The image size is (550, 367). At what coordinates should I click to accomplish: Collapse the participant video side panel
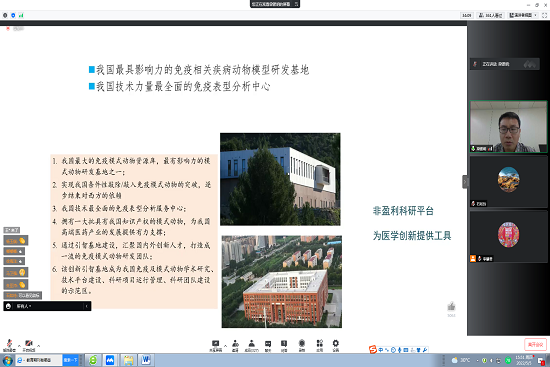click(465, 182)
